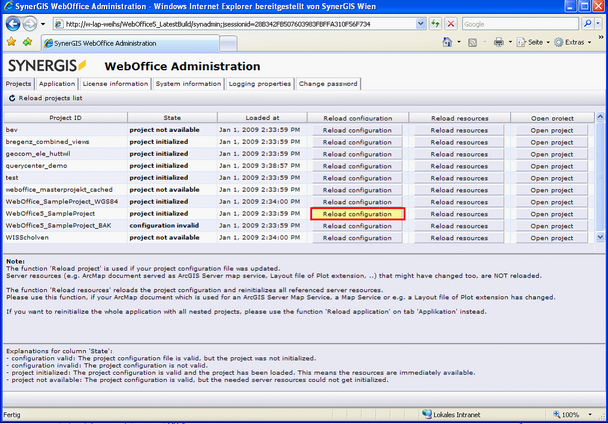This screenshot has height=424, width=608.
Task: Open project WebOffice5_SampleProject
Action: [552, 214]
